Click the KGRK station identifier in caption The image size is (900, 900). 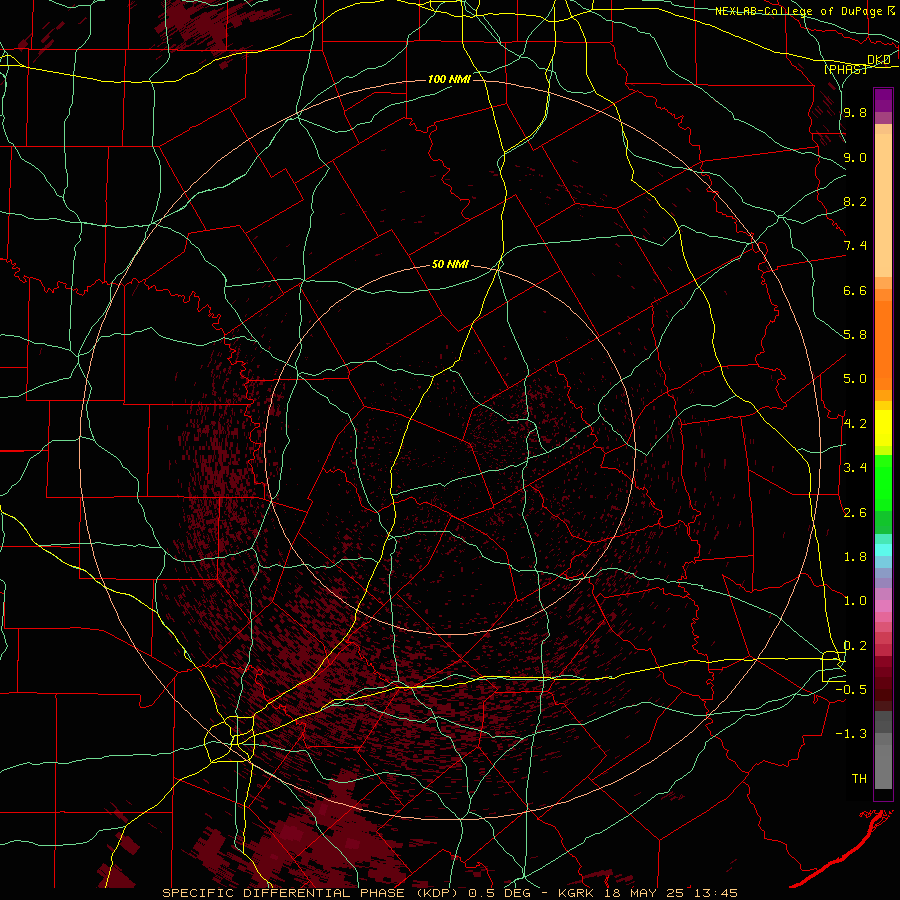574,893
